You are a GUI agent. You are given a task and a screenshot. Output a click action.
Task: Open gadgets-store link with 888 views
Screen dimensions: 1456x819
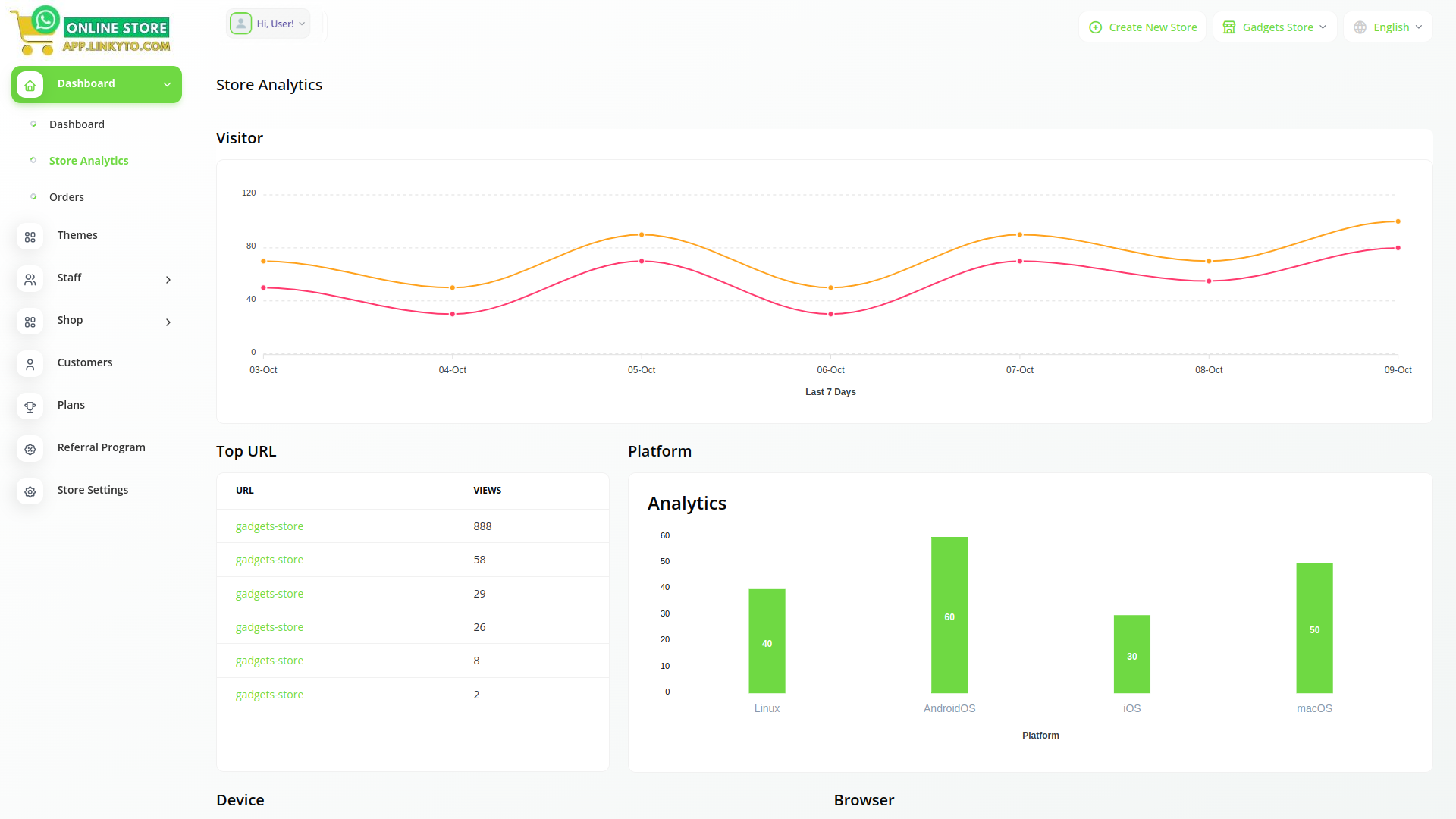(269, 526)
